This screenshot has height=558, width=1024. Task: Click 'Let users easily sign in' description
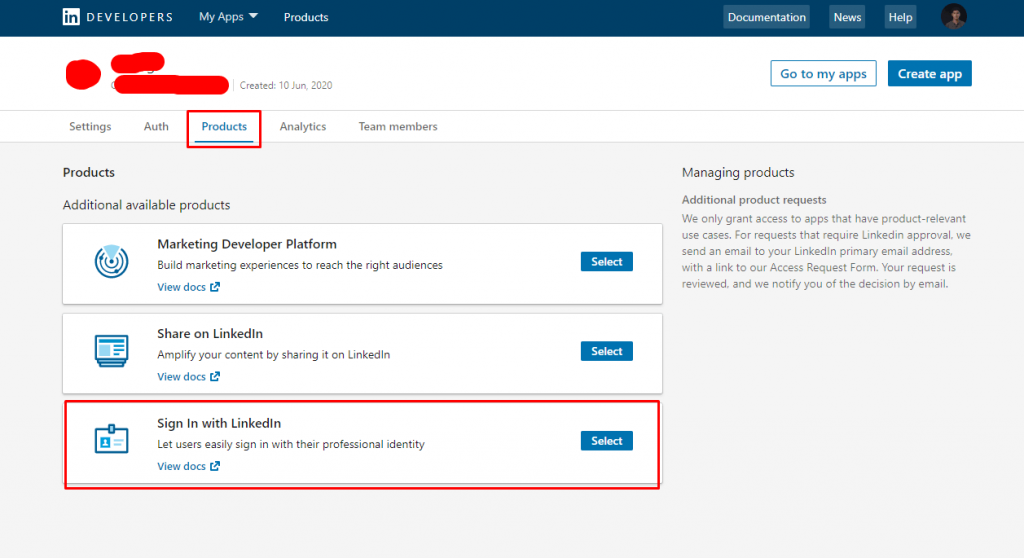pos(291,444)
